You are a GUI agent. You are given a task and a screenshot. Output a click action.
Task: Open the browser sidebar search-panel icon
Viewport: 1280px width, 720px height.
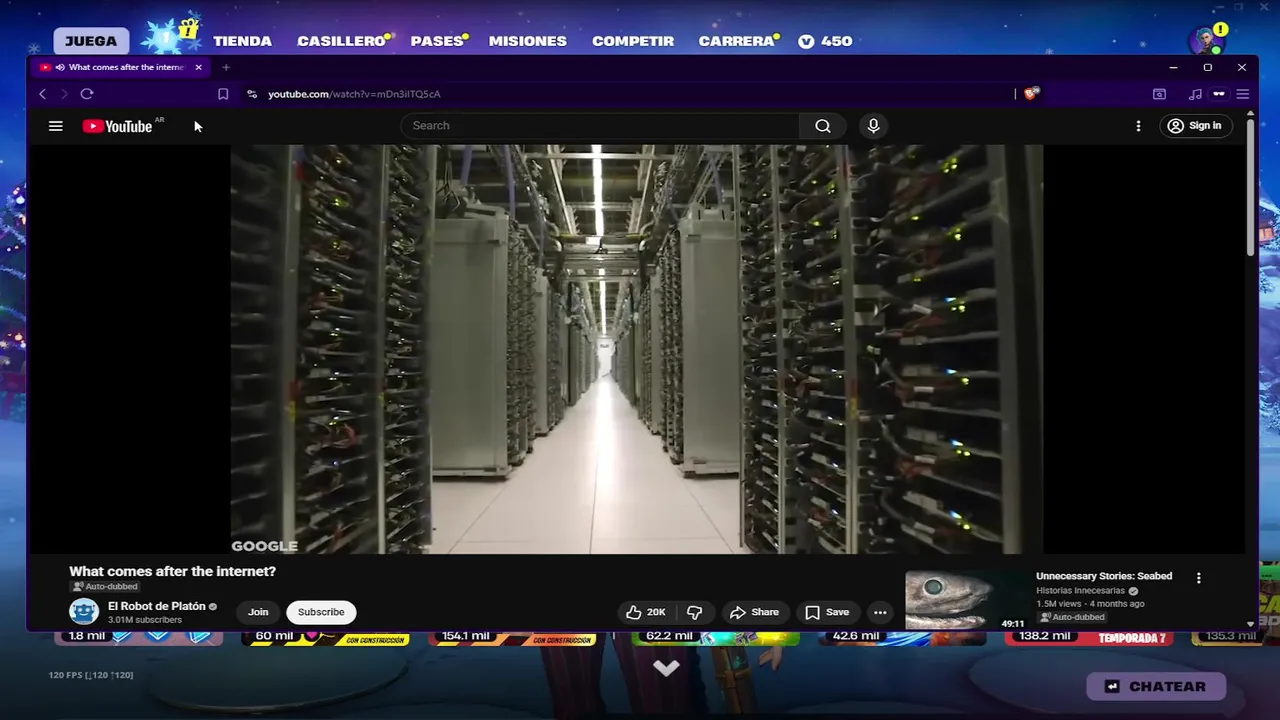(x=1159, y=94)
